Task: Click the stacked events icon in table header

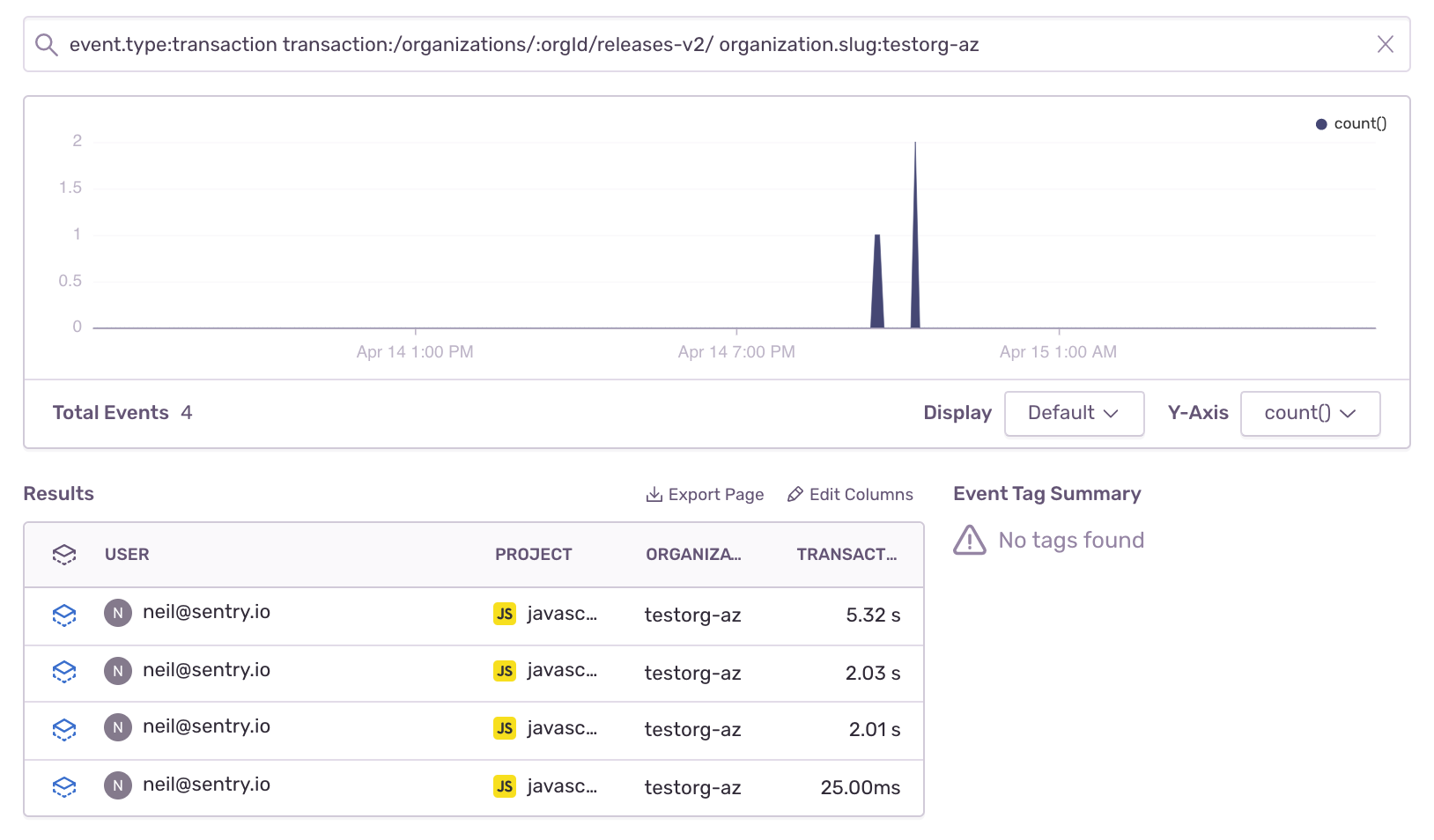Action: [64, 554]
